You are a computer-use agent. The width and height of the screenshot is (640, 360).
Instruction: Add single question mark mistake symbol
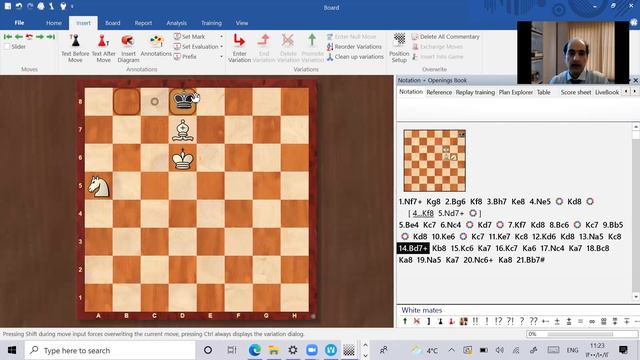[x=522, y=321]
